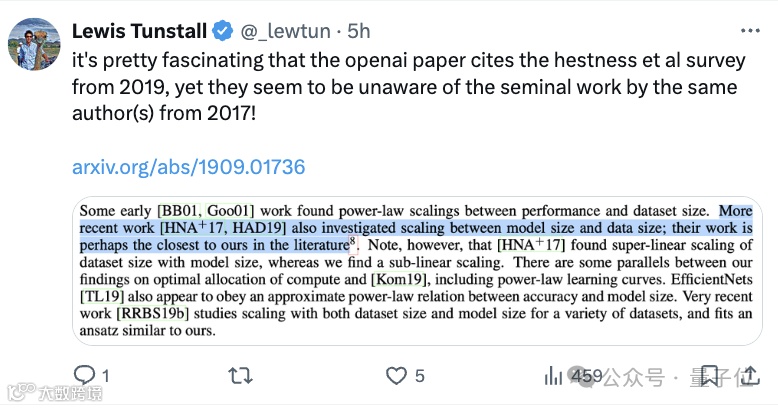This screenshot has width=778, height=408.
Task: Click the 459 view count
Action: tap(586, 376)
